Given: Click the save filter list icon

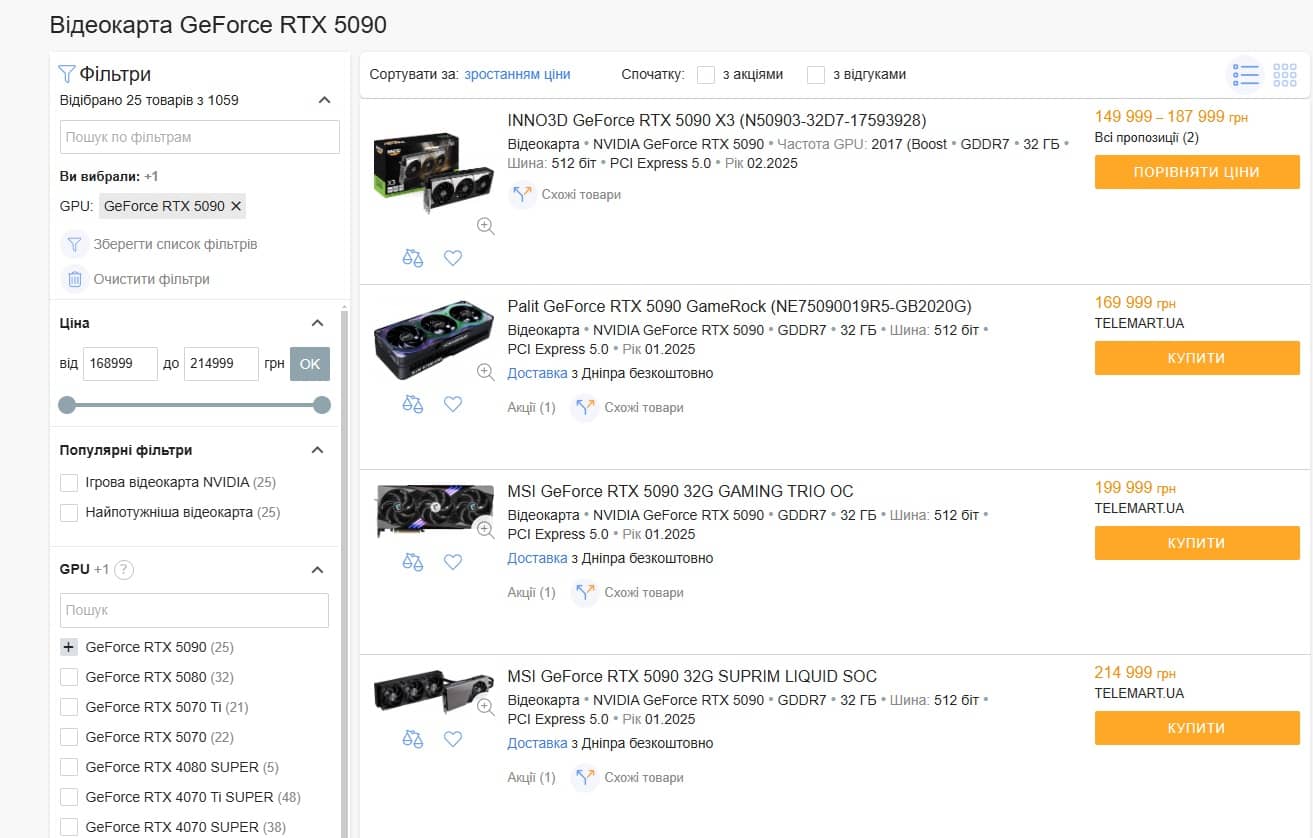Looking at the screenshot, I should [x=74, y=244].
